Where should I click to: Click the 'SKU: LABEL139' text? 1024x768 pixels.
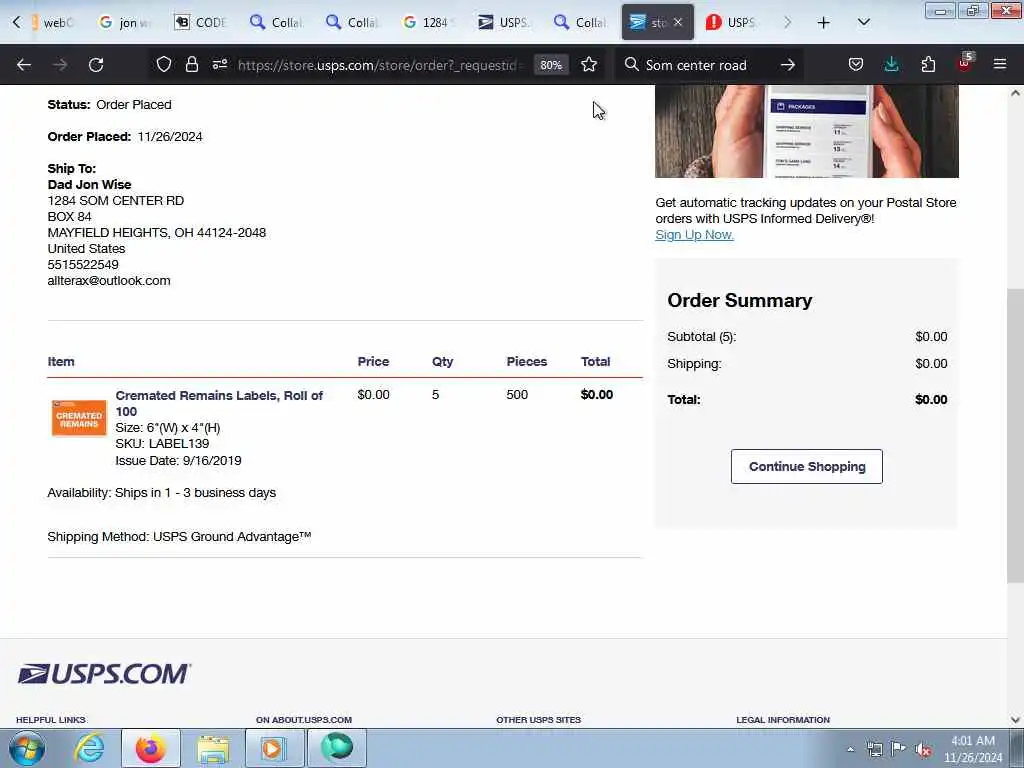click(x=162, y=444)
